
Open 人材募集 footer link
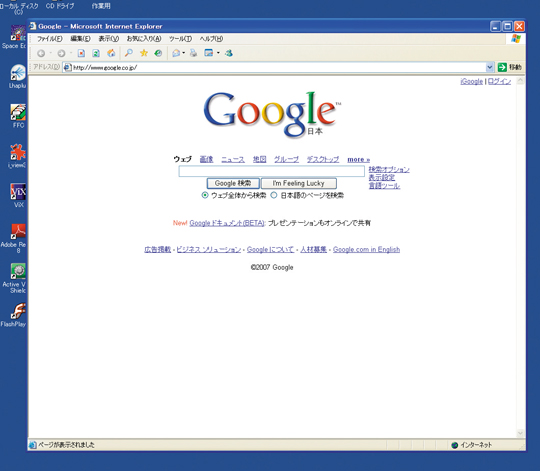point(313,250)
